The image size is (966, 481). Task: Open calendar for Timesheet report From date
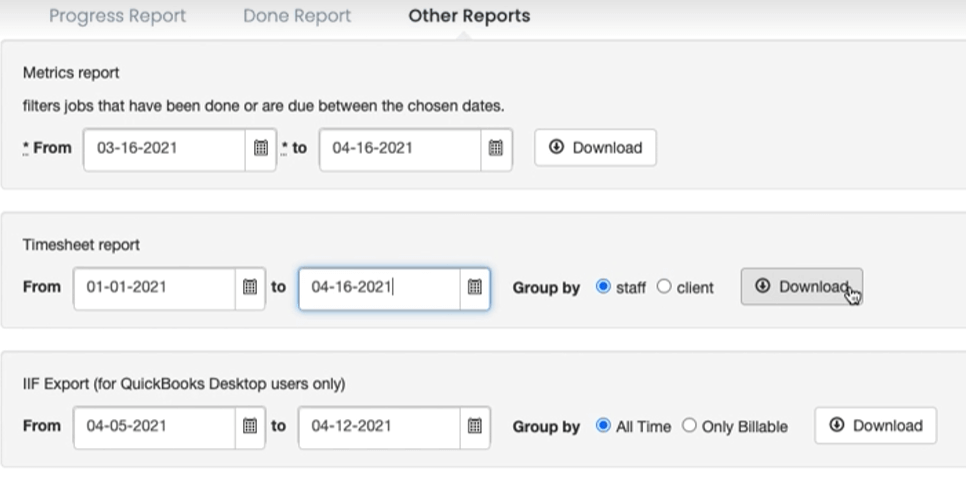(250, 287)
